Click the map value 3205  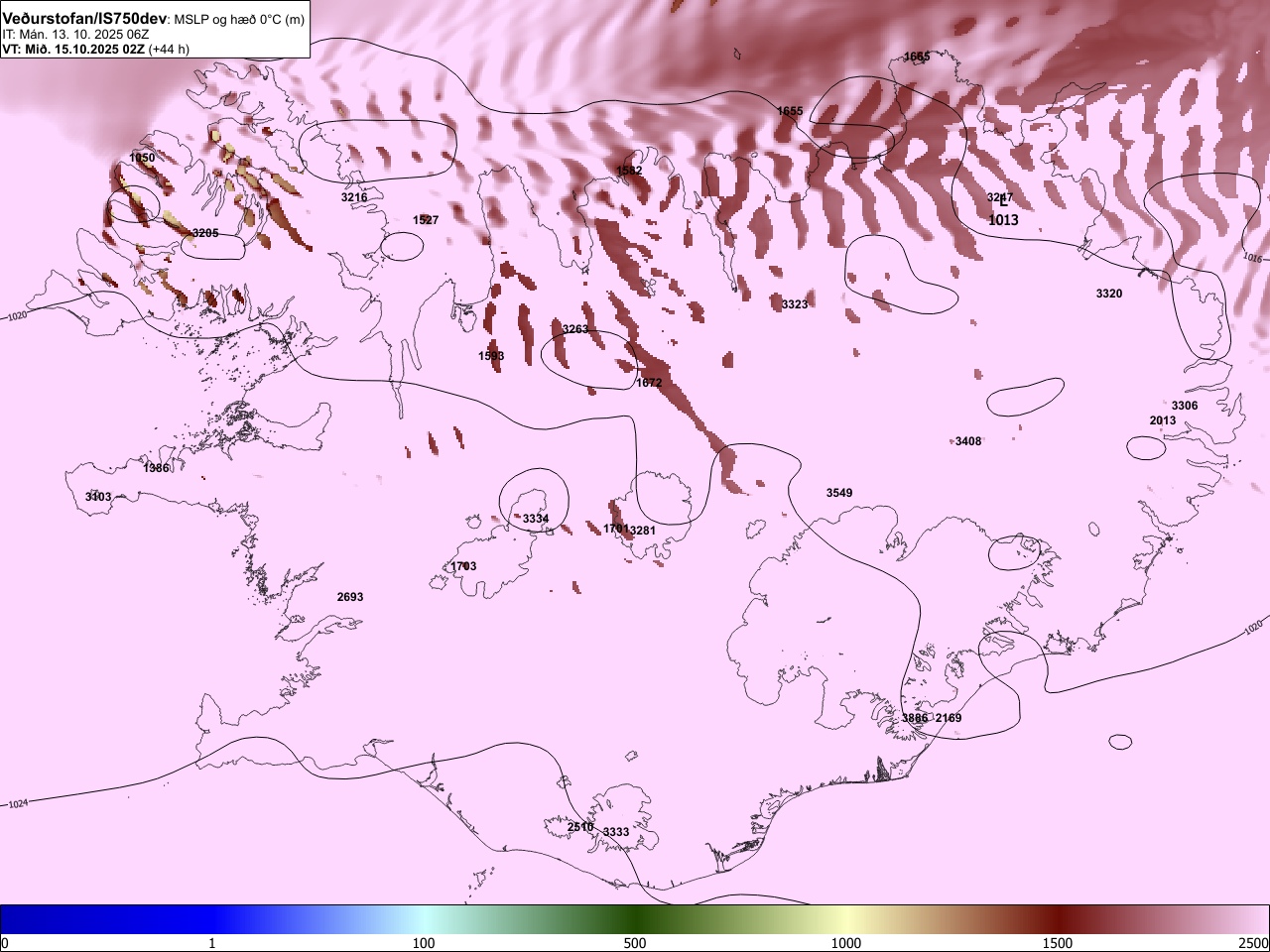pyautogui.click(x=205, y=233)
